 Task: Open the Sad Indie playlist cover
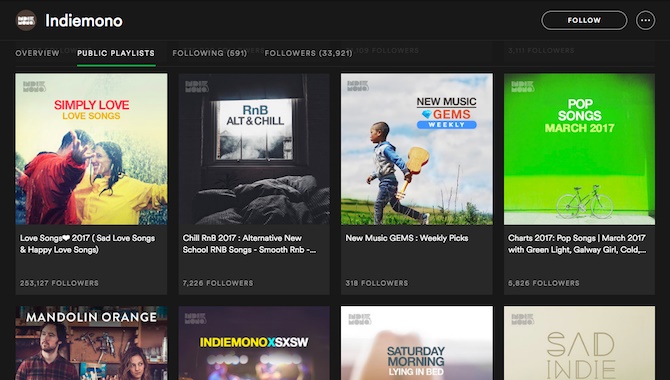pos(579,343)
